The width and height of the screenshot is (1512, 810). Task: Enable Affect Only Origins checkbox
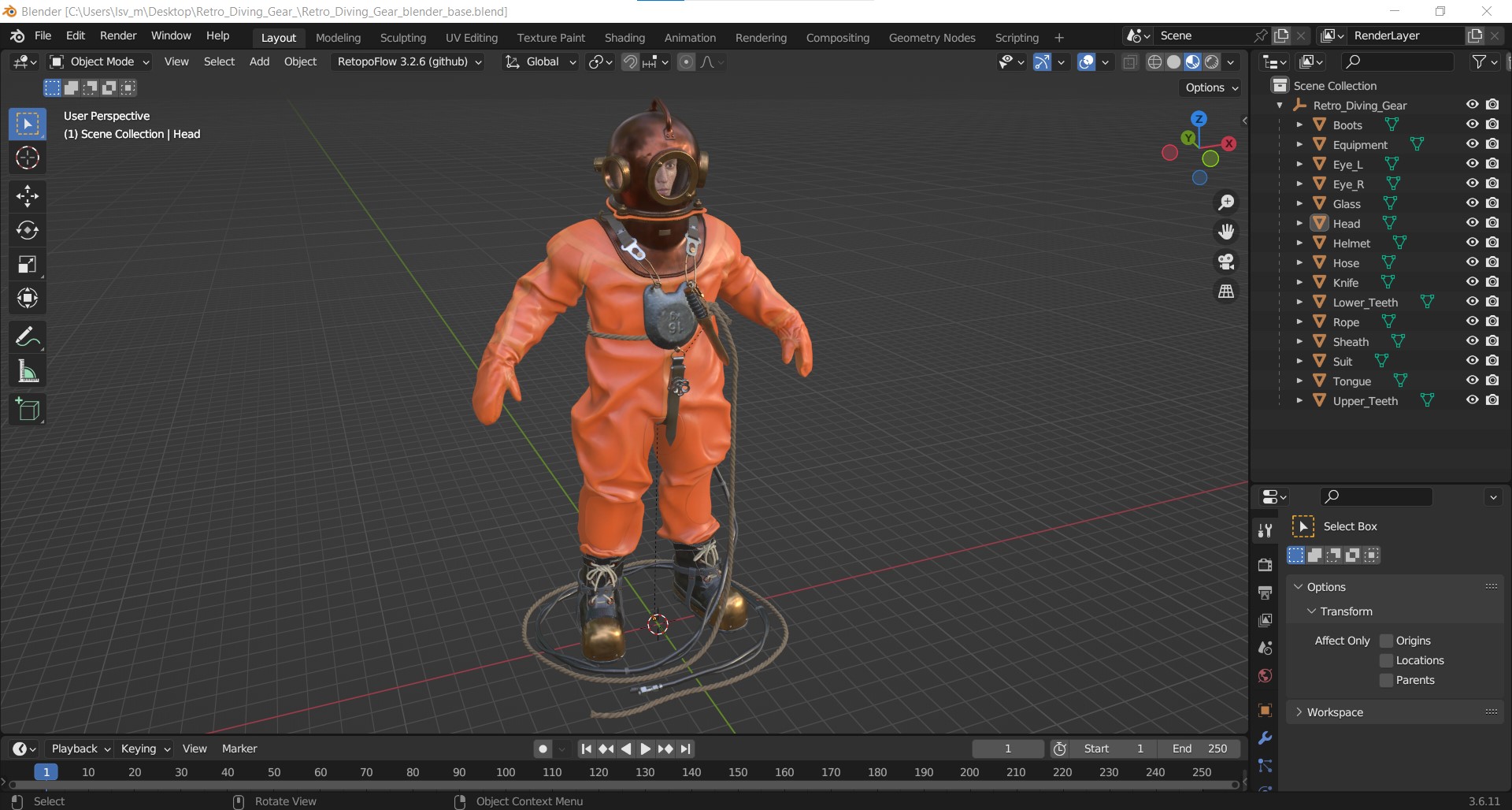click(1386, 641)
